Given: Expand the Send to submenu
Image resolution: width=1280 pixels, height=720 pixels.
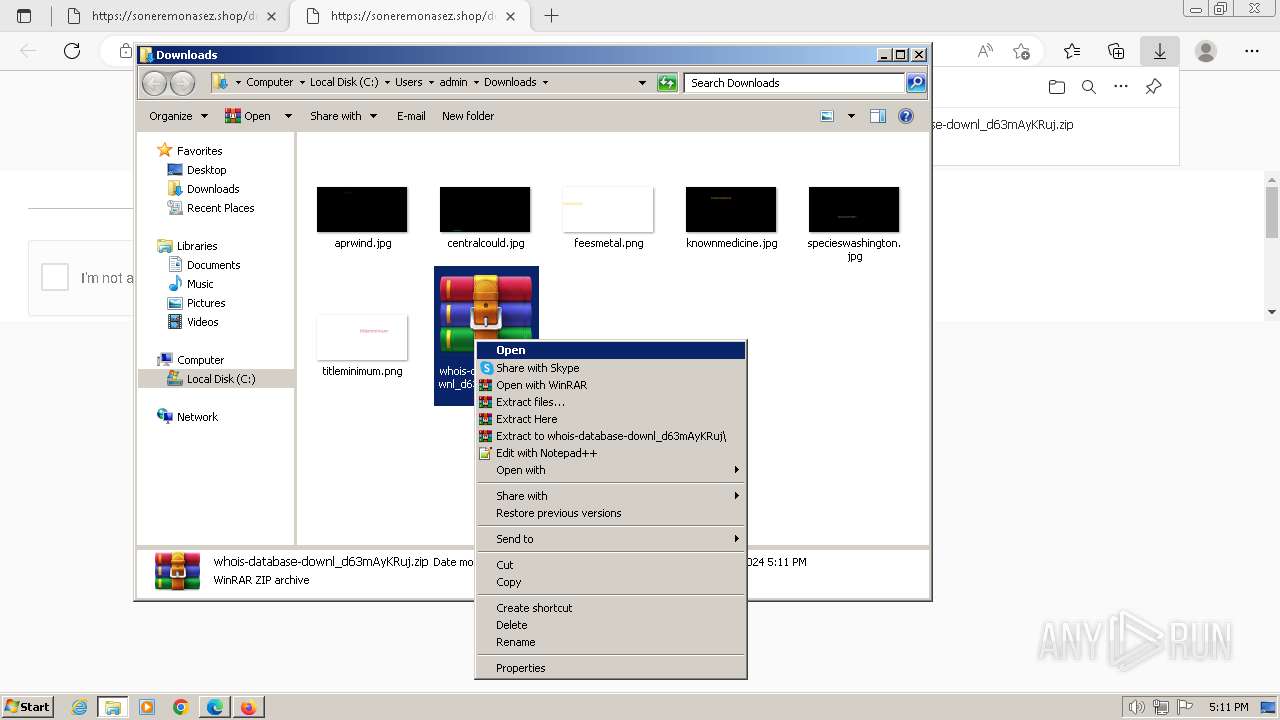Looking at the screenshot, I should [610, 539].
